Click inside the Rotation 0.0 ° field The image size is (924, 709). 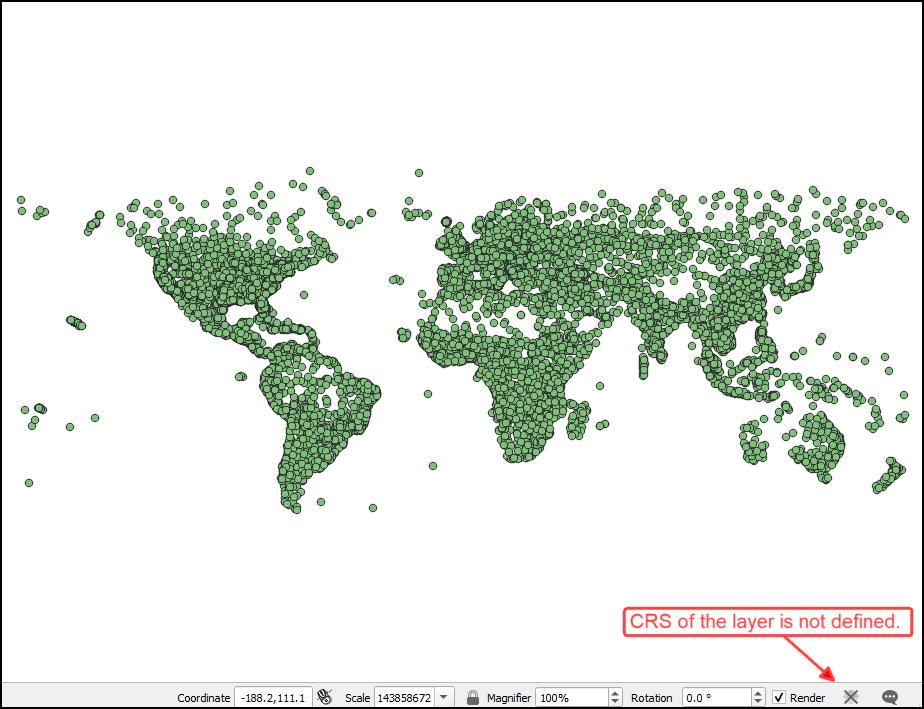(x=715, y=698)
